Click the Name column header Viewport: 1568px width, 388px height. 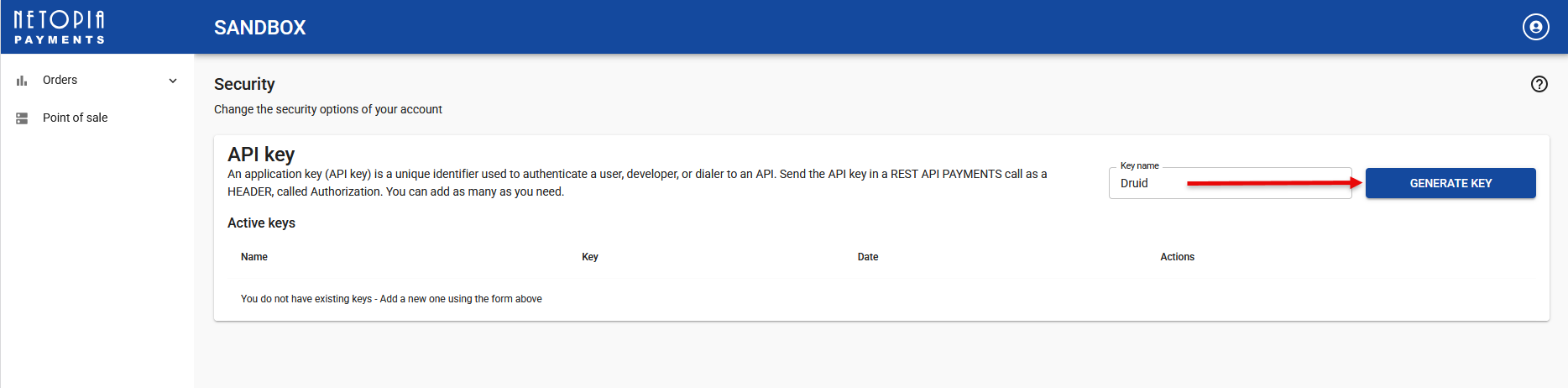coord(253,257)
